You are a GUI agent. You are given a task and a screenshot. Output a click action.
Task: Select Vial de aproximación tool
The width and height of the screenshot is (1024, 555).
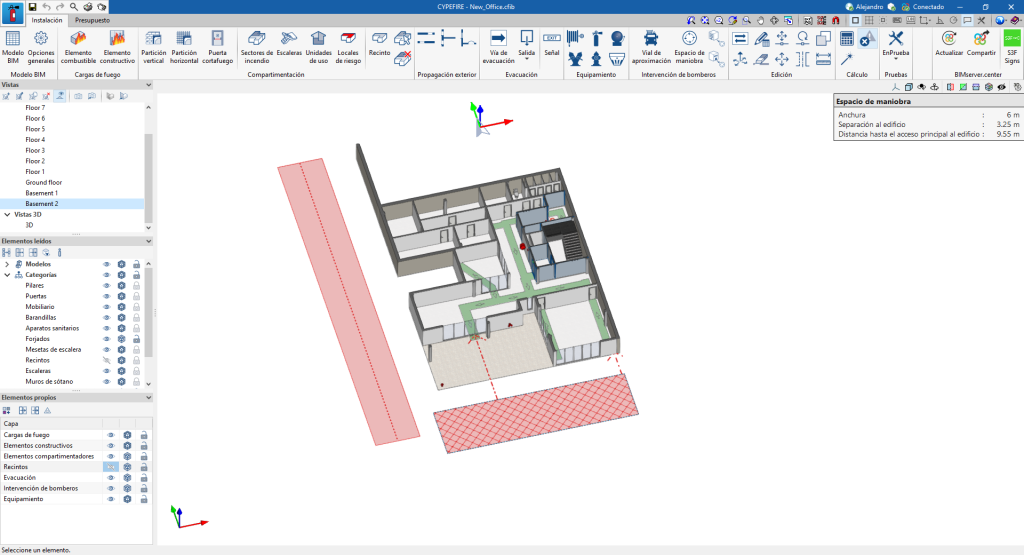(651, 47)
